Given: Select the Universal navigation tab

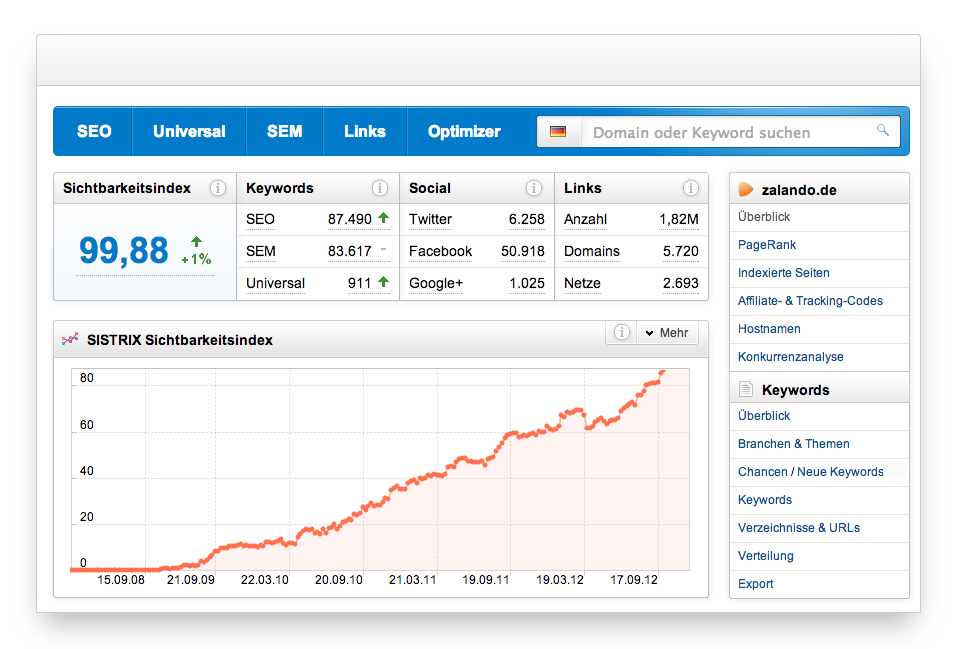Looking at the screenshot, I should tap(189, 132).
